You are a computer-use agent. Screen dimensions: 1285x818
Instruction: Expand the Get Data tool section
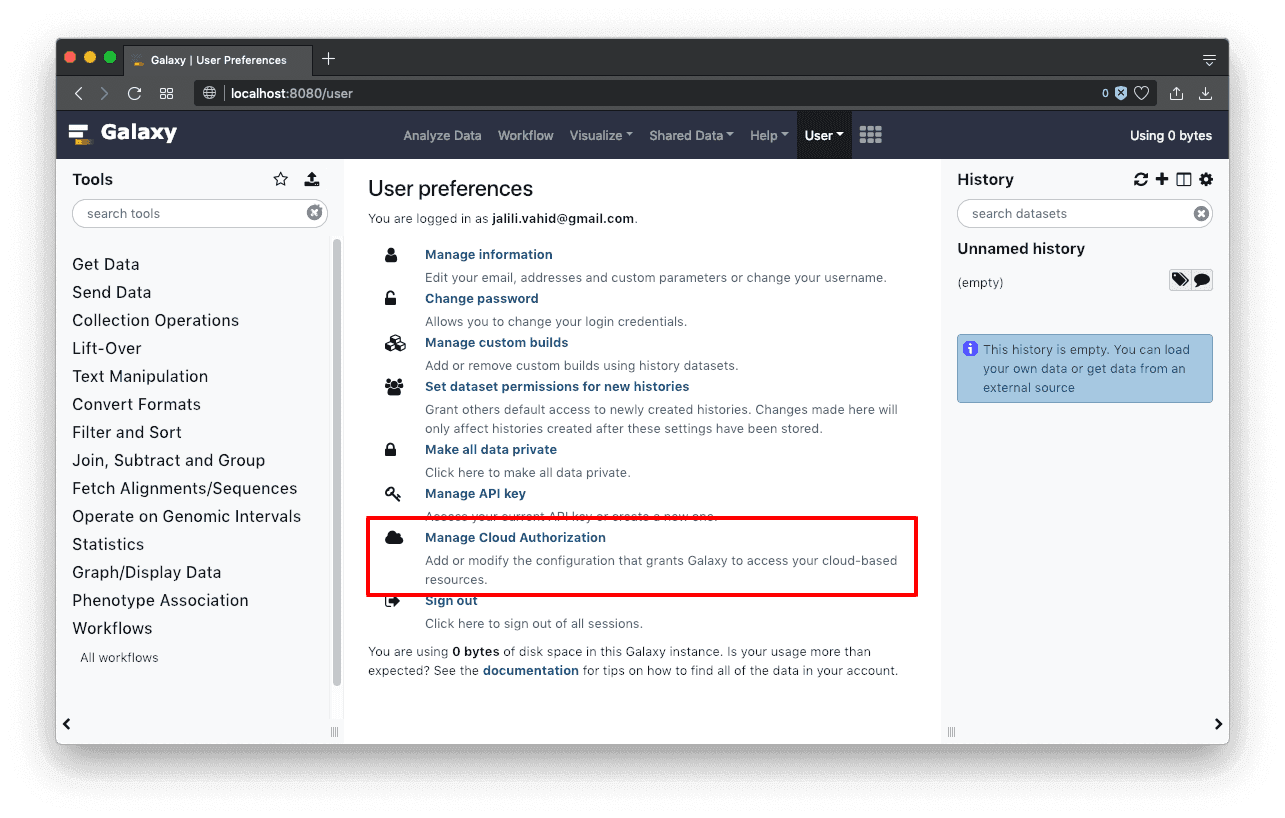[106, 264]
